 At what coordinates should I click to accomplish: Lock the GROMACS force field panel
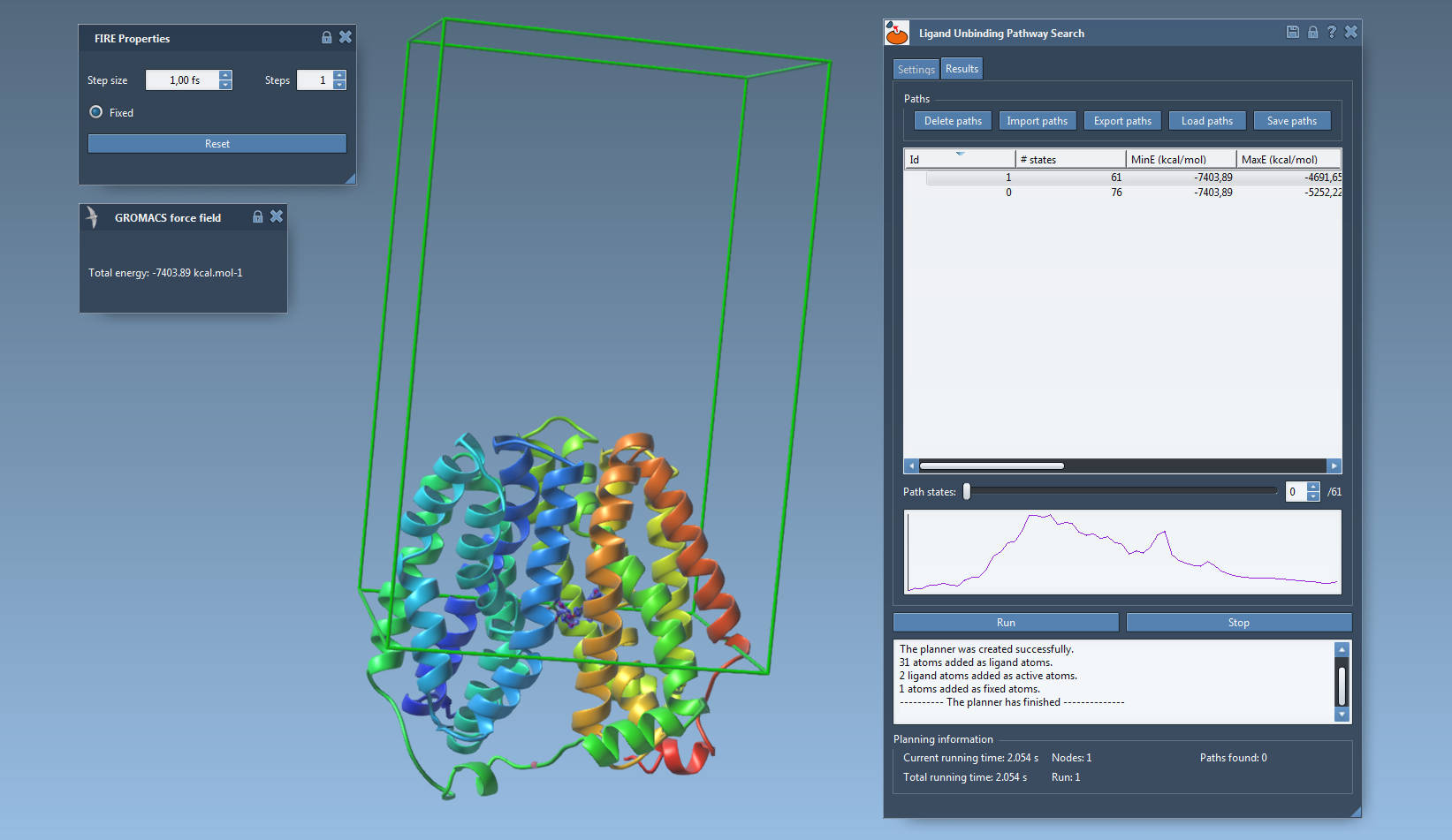coord(258,216)
